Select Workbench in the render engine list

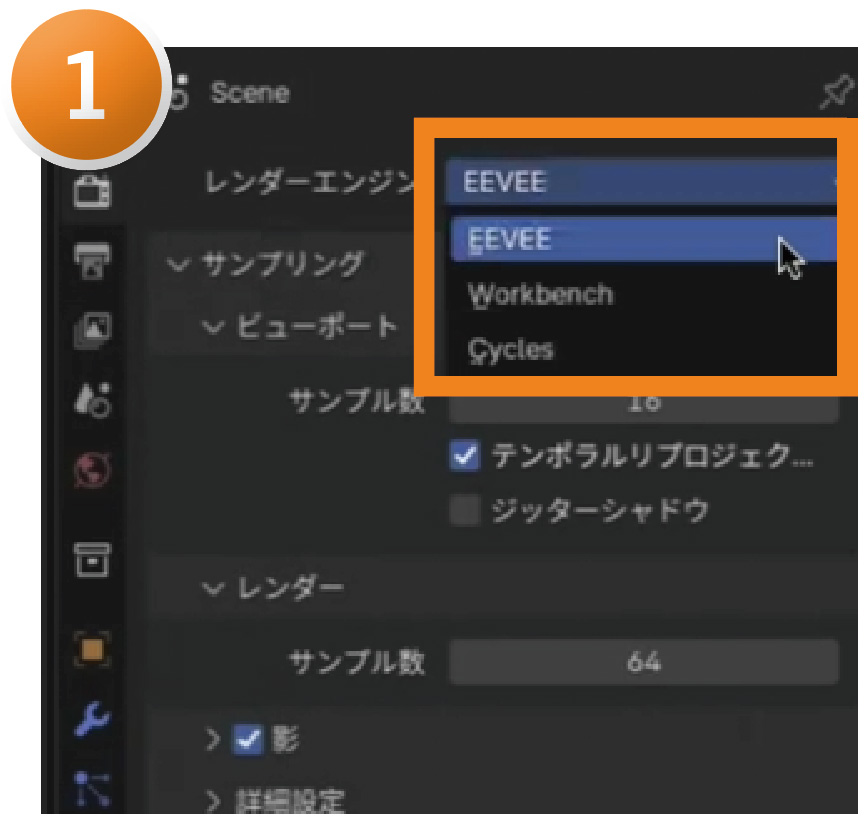[x=644, y=294]
